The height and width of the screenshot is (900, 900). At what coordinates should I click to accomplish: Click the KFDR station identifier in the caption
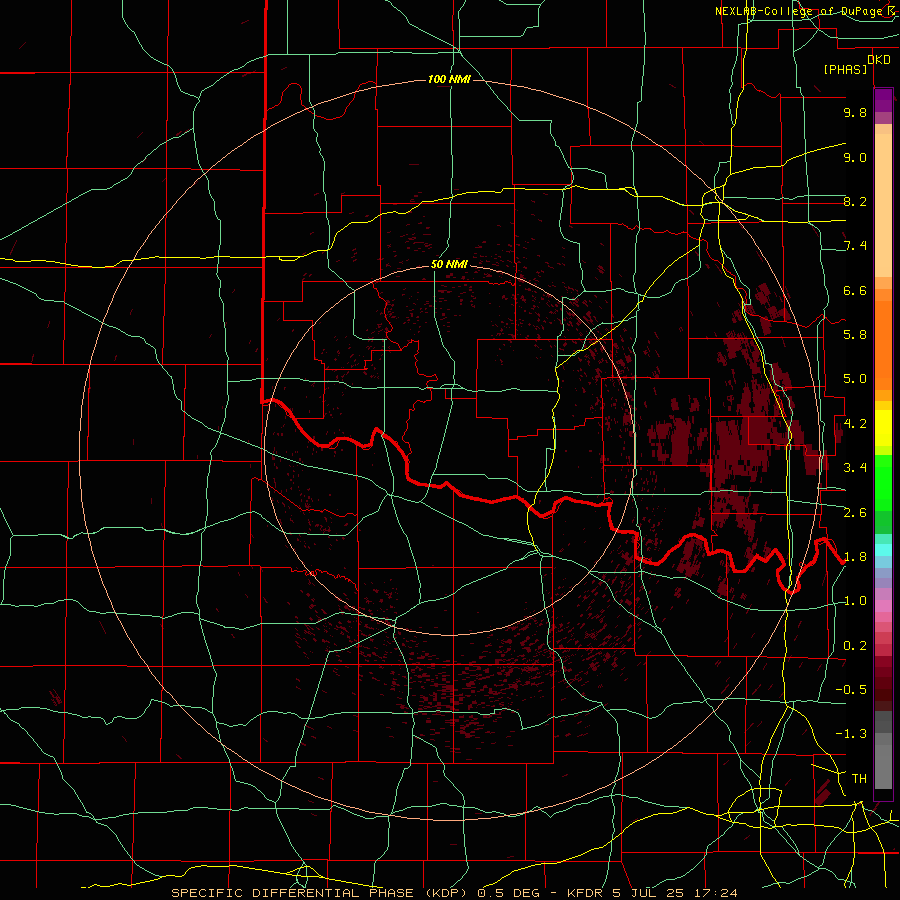(586, 893)
